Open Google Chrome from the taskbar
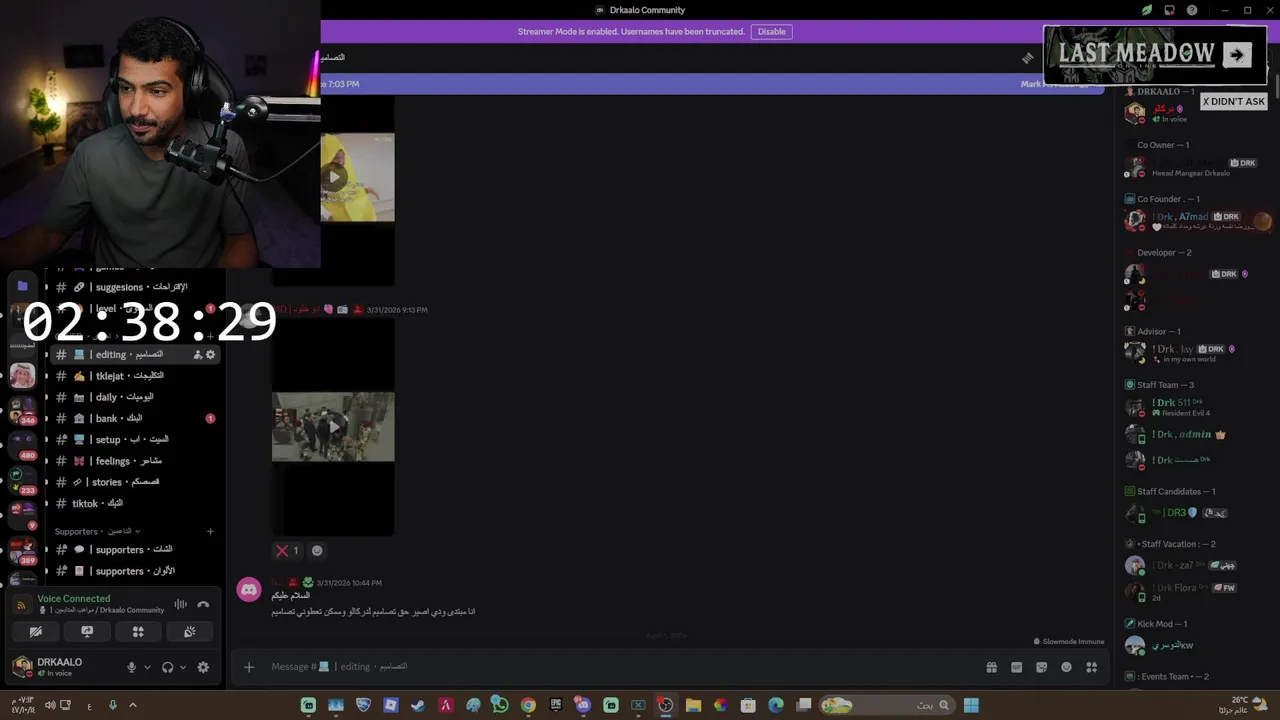The width and height of the screenshot is (1280, 720). click(x=528, y=705)
